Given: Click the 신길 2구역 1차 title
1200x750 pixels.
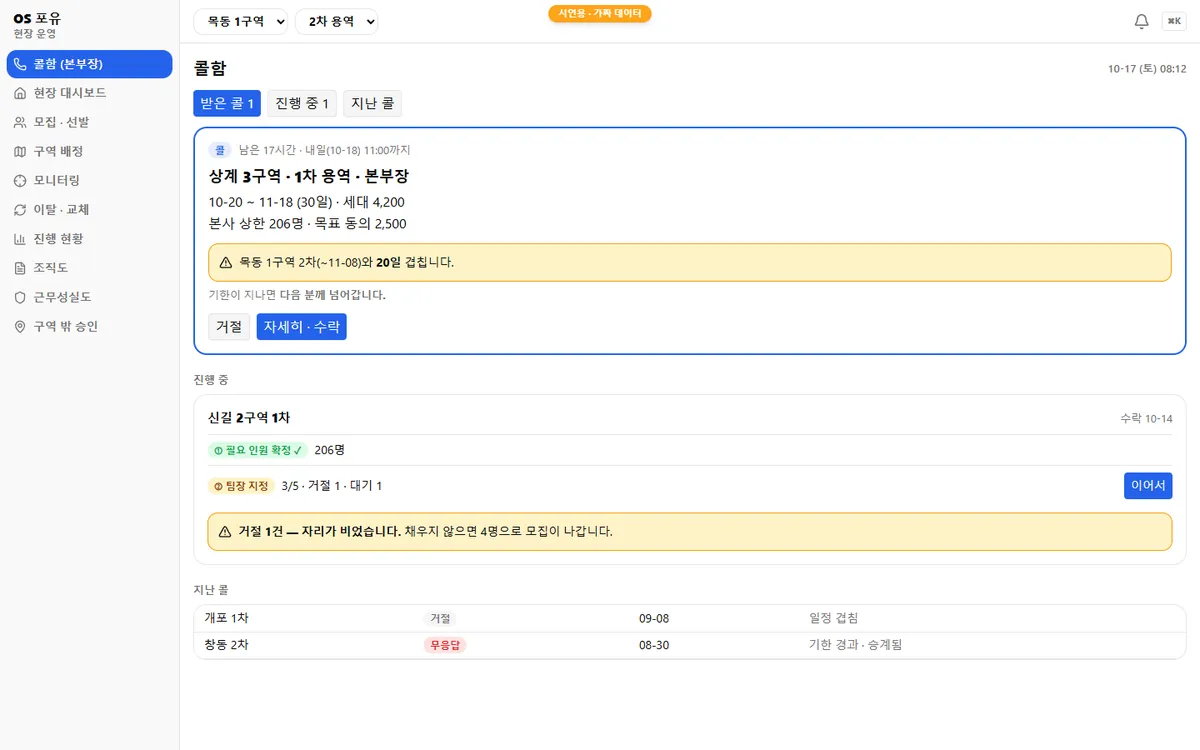Looking at the screenshot, I should coord(249,417).
